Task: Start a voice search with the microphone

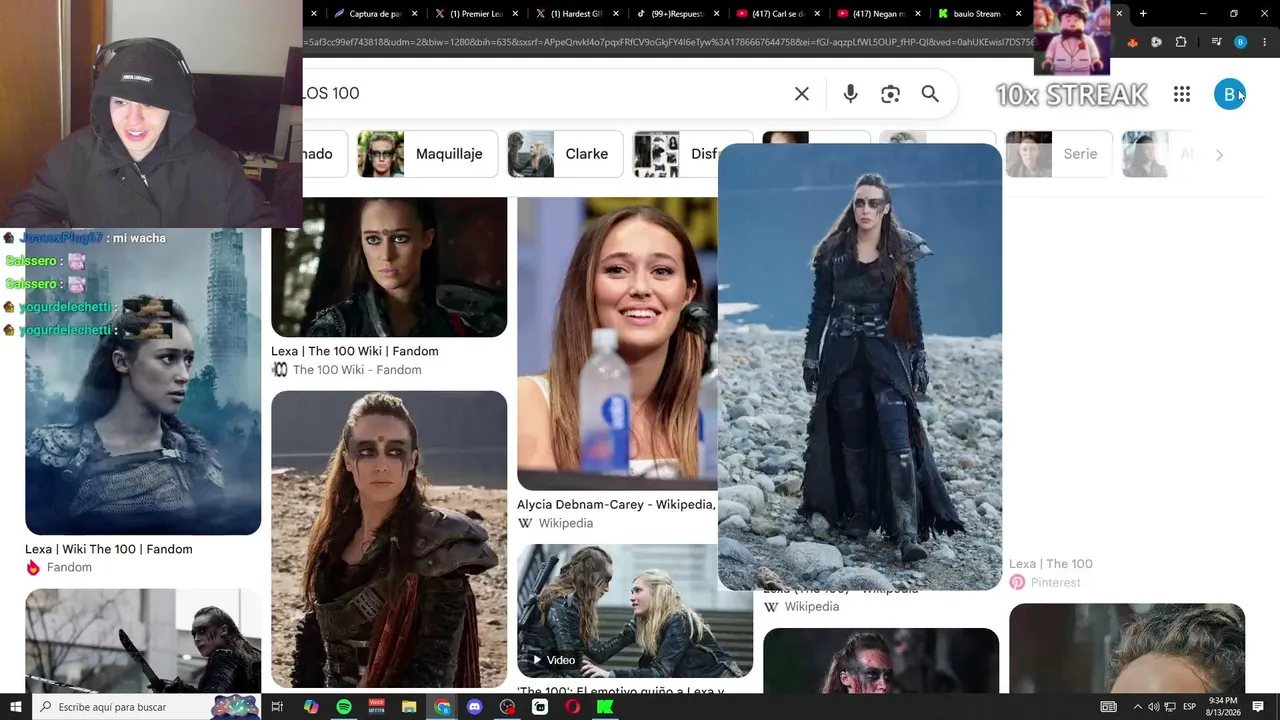Action: tap(850, 93)
